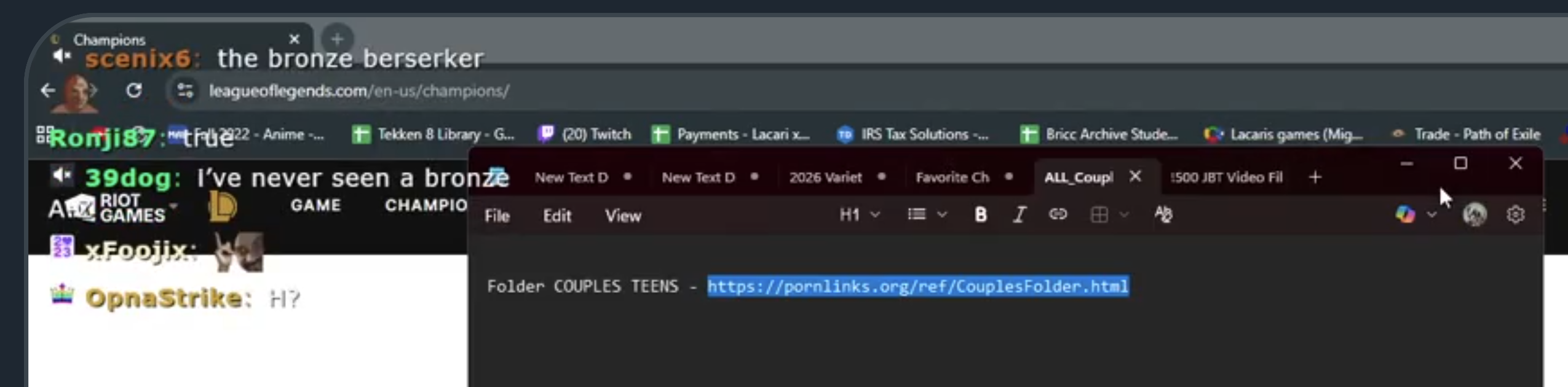Screen dimensions: 1568x387
Task: Close the Notepad window
Action: pyautogui.click(x=1516, y=163)
